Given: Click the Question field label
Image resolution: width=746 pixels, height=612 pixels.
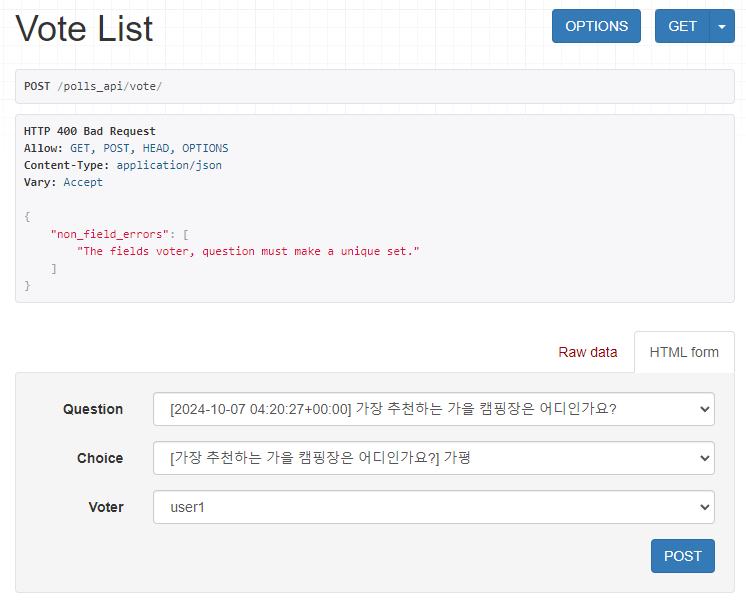Looking at the screenshot, I should (x=93, y=409).
